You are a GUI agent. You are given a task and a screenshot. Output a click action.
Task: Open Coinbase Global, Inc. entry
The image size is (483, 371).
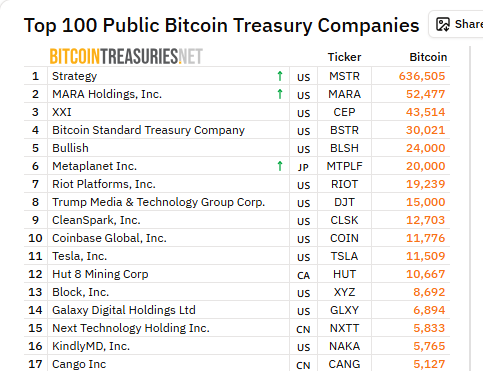(x=109, y=238)
